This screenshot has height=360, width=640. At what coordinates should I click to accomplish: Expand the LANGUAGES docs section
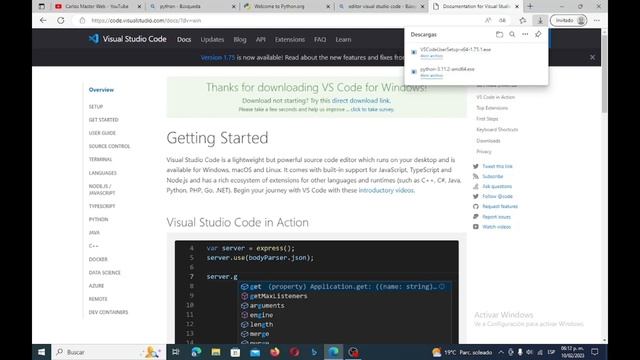102,173
